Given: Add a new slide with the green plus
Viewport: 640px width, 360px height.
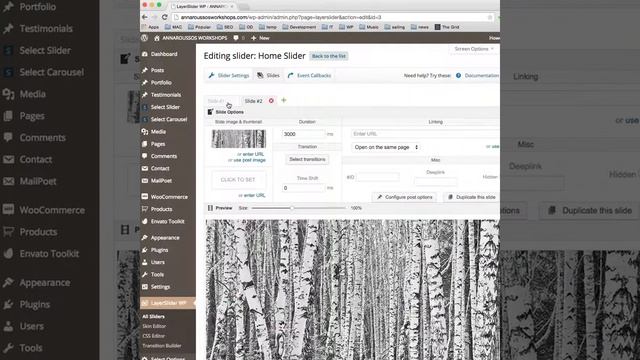Looking at the screenshot, I should click(x=284, y=100).
